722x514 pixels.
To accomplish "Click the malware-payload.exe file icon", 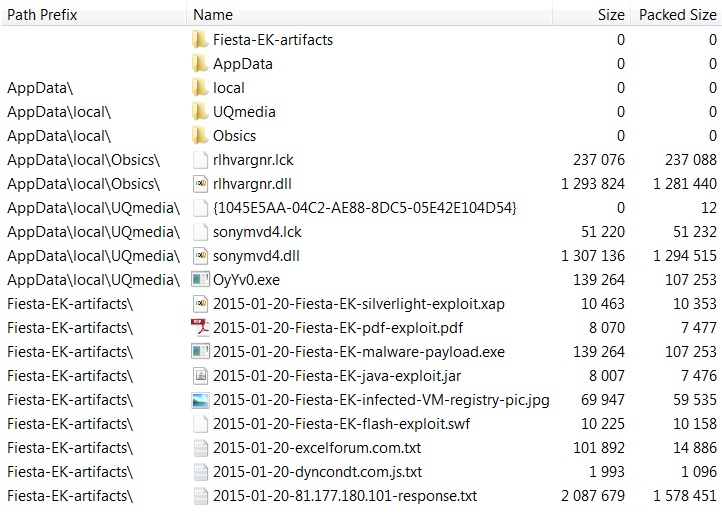I will (200, 352).
